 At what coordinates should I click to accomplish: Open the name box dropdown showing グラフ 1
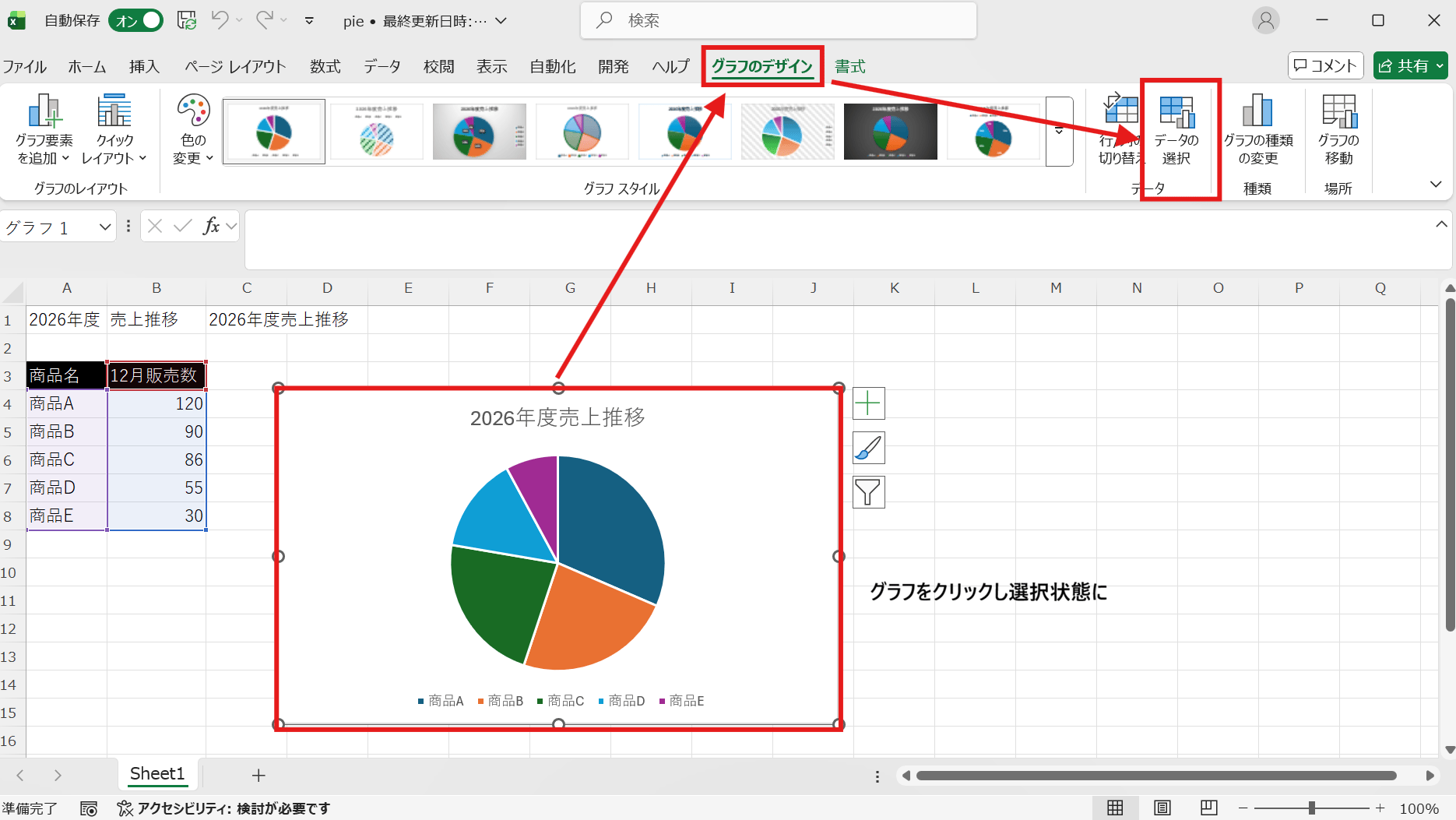[105, 227]
